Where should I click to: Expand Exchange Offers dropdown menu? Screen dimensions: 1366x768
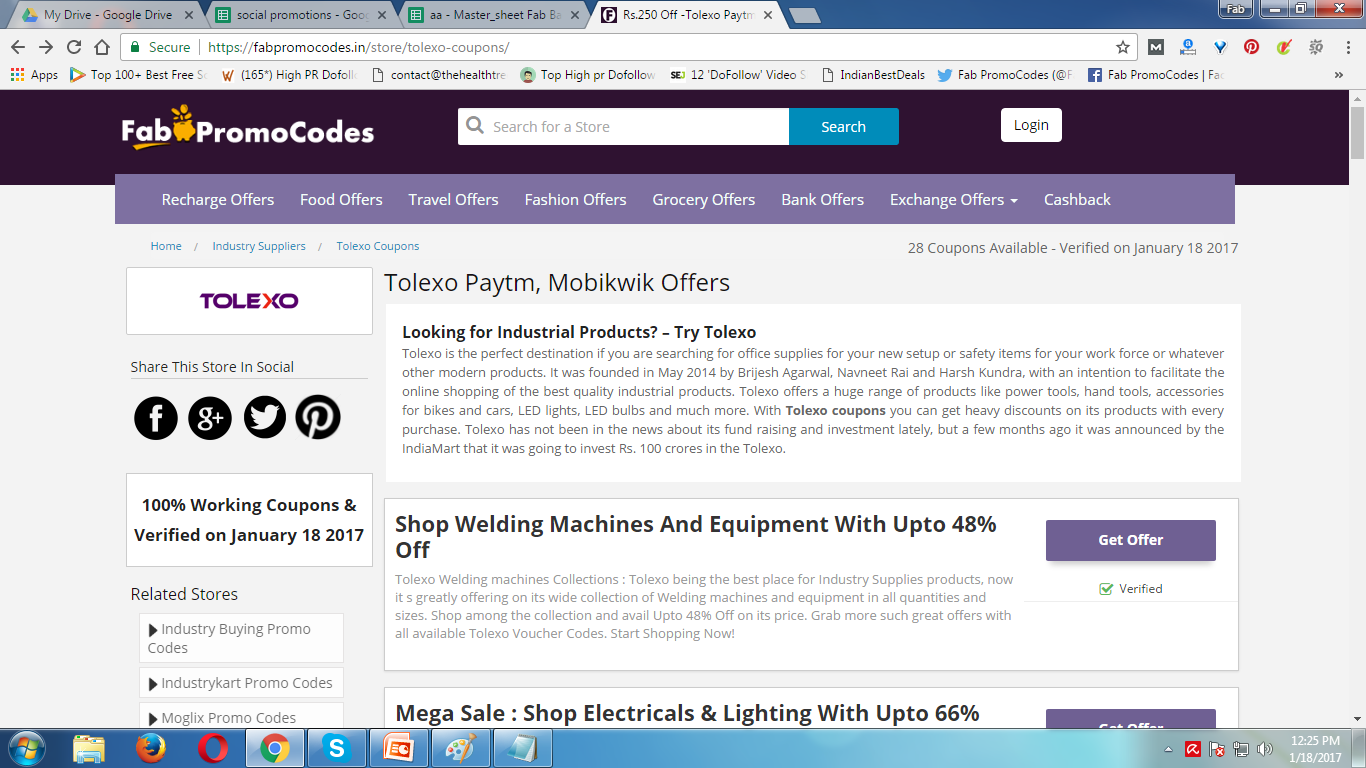953,200
